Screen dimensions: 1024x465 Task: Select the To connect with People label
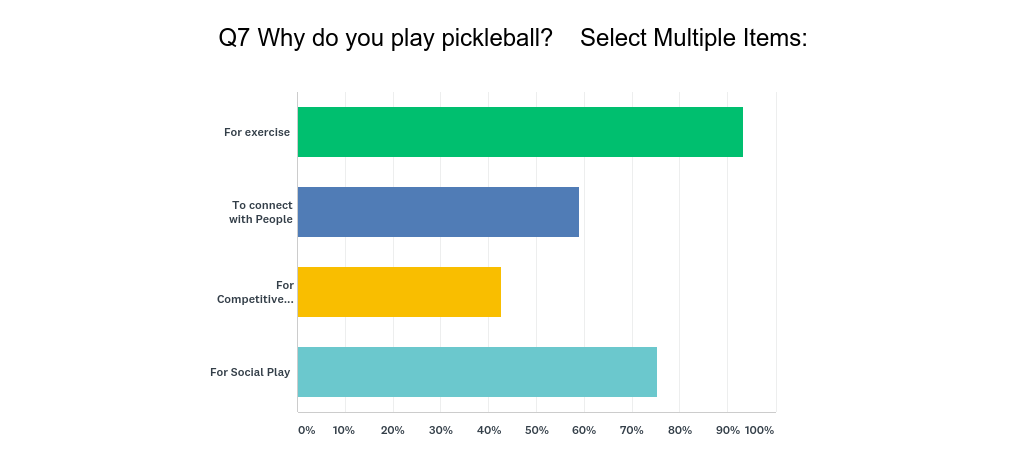[261, 212]
